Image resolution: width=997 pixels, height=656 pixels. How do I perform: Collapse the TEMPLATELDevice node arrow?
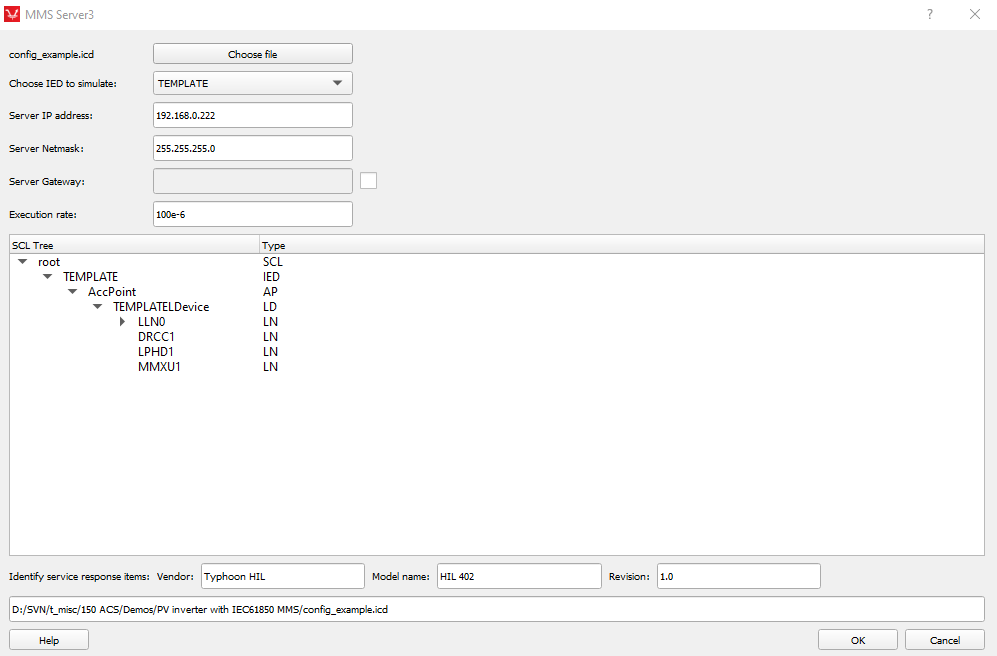[97, 307]
